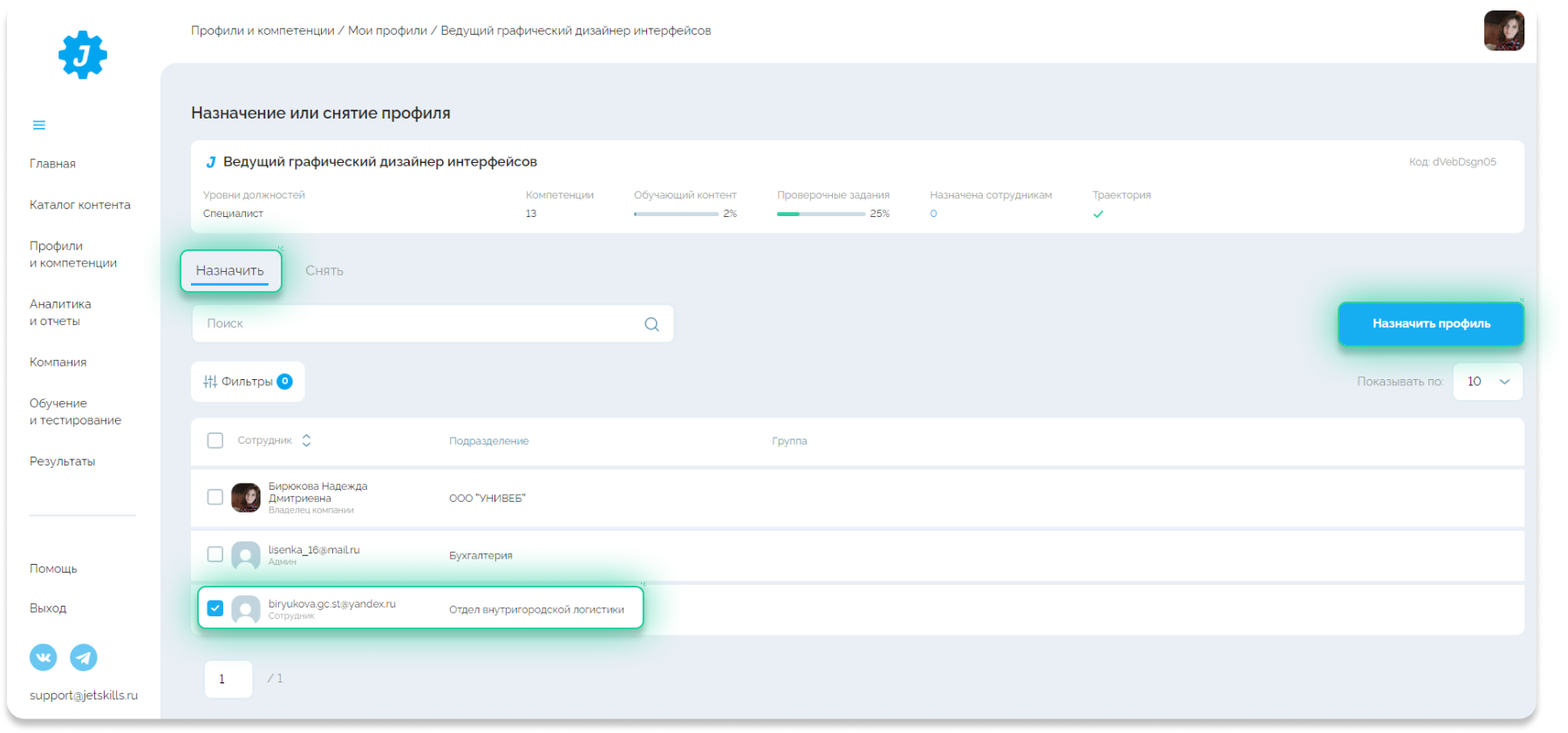1568x733 pixels.
Task: Collapse the sidebar with hamburger icon
Action: point(39,126)
